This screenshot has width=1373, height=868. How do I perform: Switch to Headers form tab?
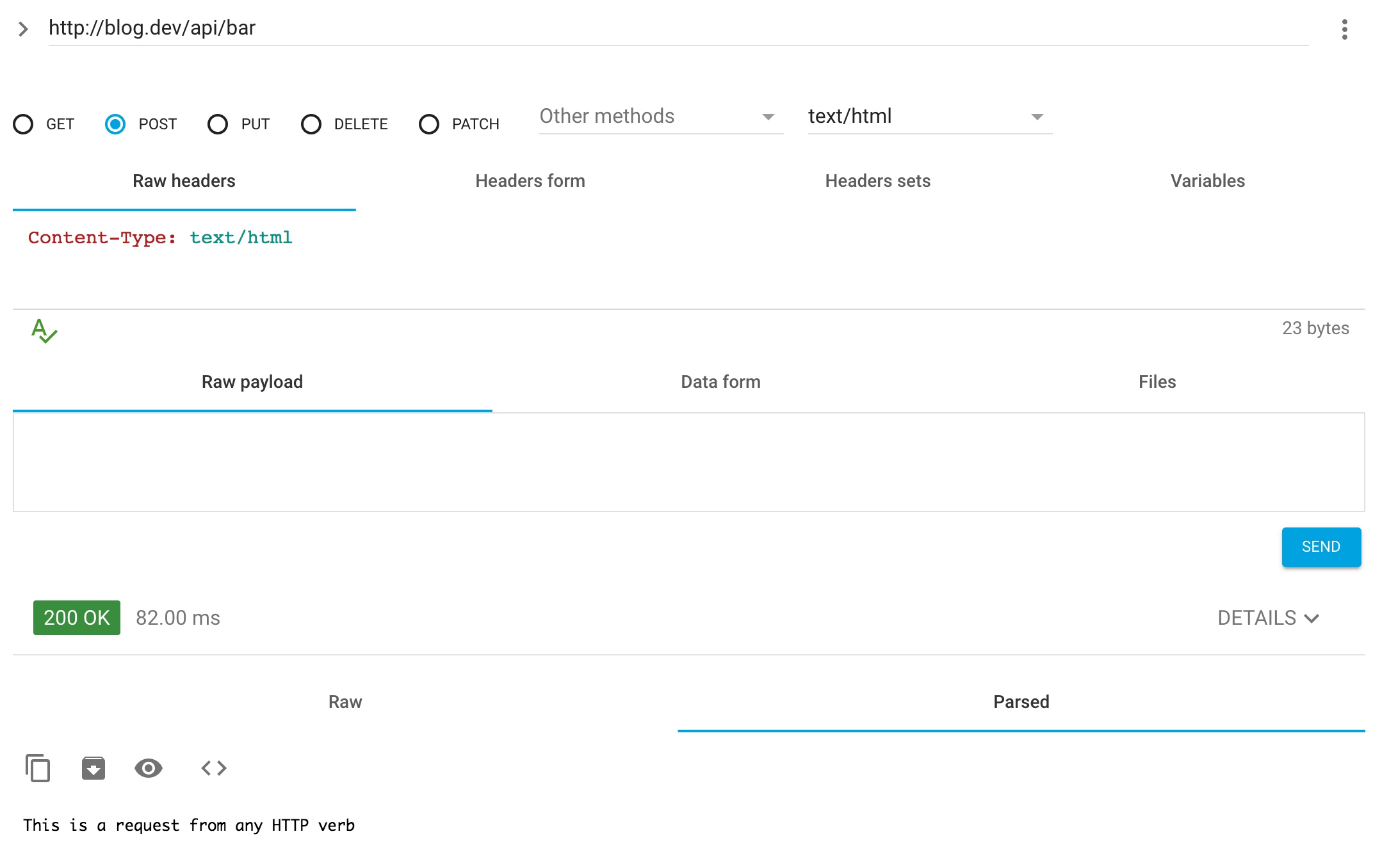(530, 181)
